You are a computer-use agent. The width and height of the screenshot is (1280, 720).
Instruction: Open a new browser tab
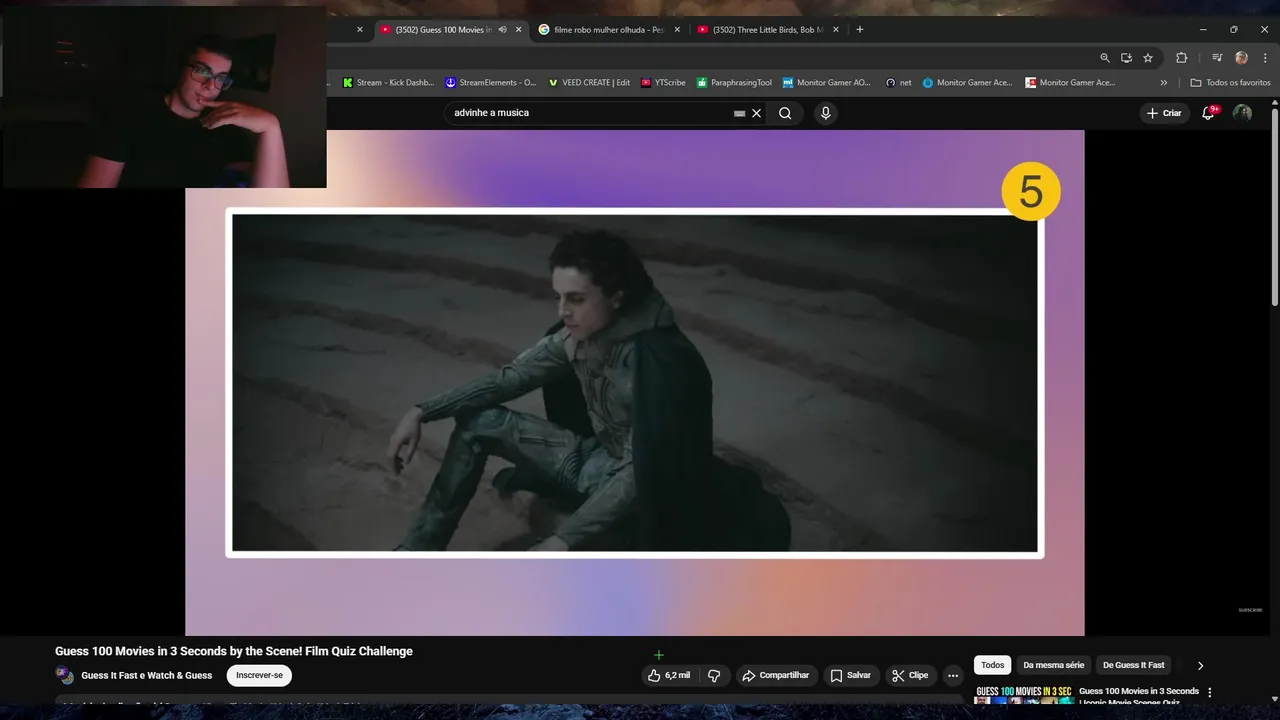[x=859, y=30]
